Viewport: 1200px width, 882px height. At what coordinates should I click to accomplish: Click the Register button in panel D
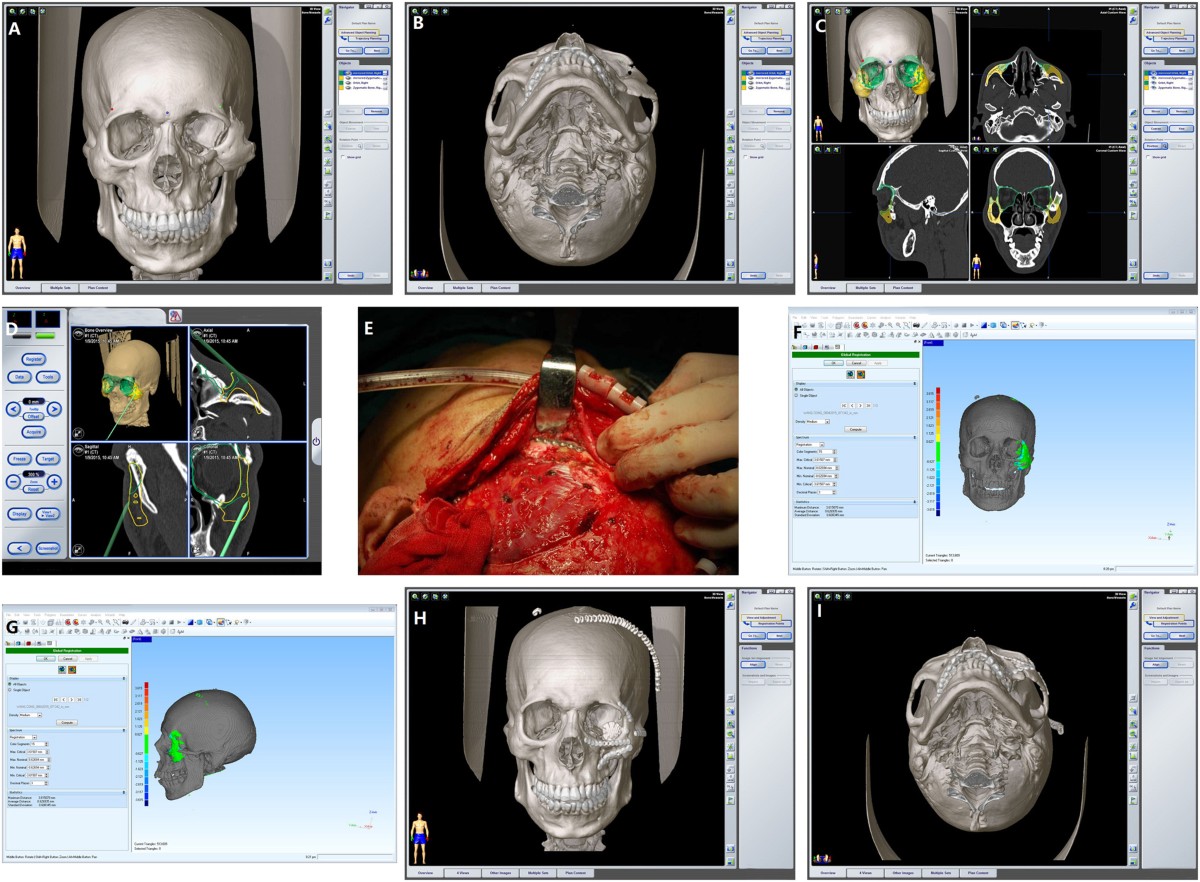coord(34,359)
